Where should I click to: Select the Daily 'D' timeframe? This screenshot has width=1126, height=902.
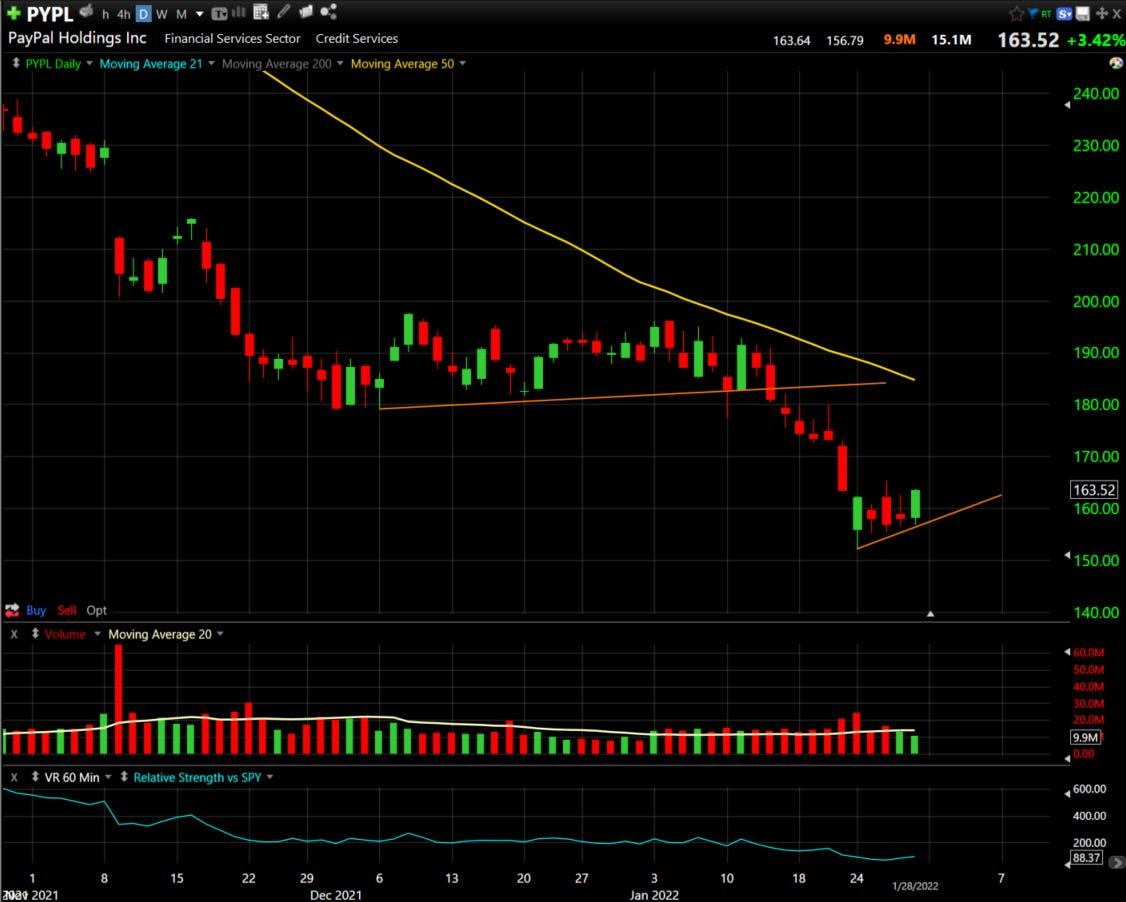[x=143, y=14]
